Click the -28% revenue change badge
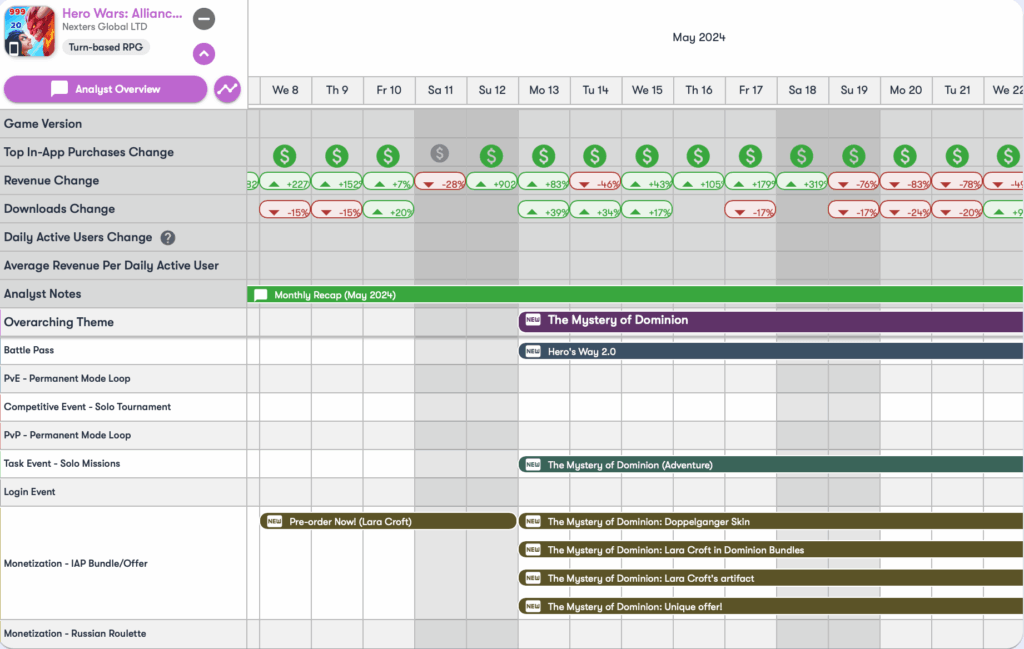Screen dimensions: 1024x649 pos(440,182)
